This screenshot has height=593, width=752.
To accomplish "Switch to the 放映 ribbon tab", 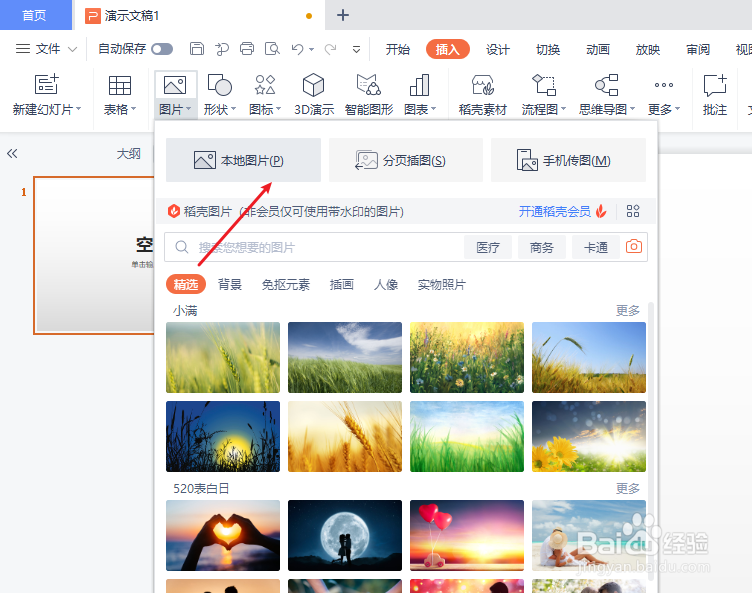I will (647, 49).
